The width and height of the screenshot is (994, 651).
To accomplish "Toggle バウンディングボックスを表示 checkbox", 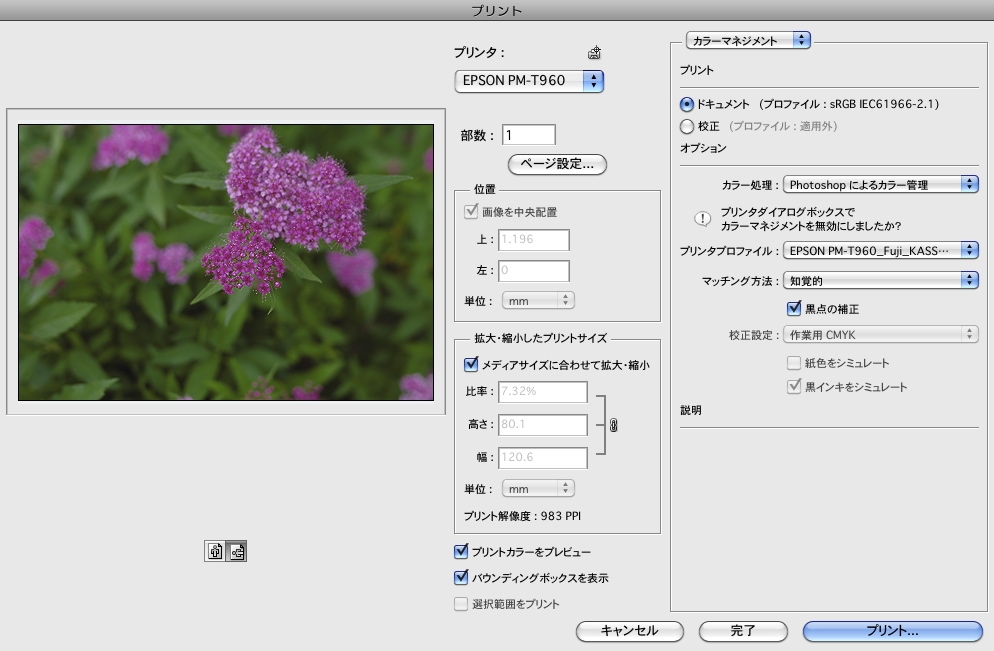I will [x=461, y=577].
